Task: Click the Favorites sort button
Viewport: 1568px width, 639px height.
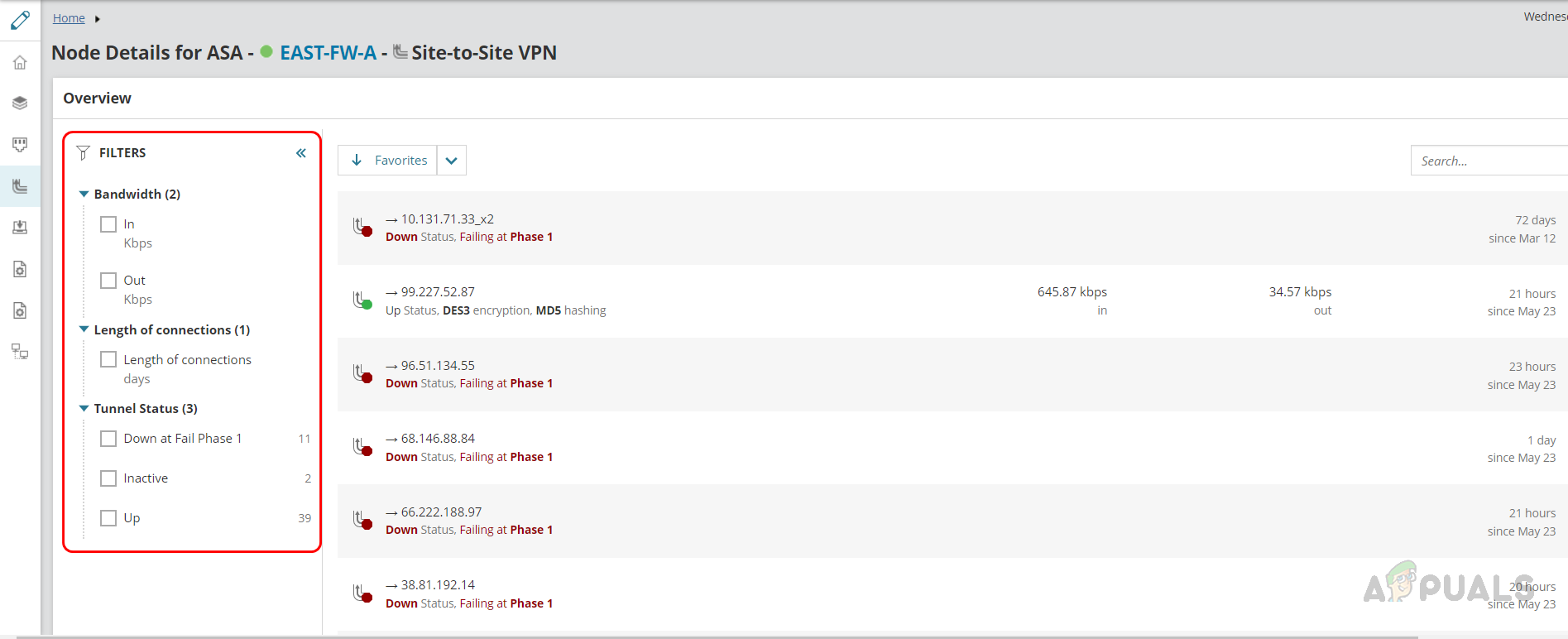Action: [x=388, y=161]
